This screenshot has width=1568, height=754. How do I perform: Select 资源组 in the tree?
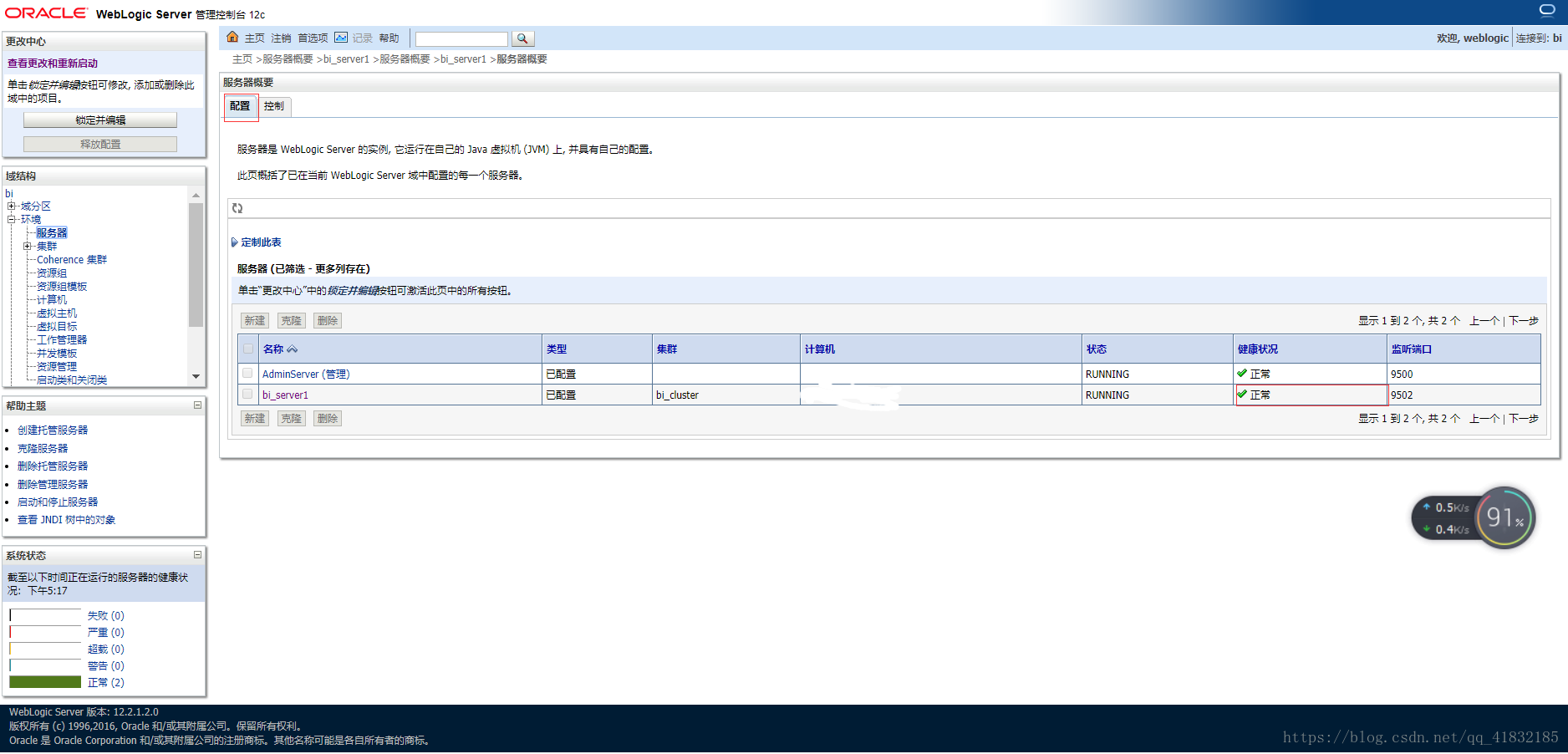pyautogui.click(x=52, y=273)
